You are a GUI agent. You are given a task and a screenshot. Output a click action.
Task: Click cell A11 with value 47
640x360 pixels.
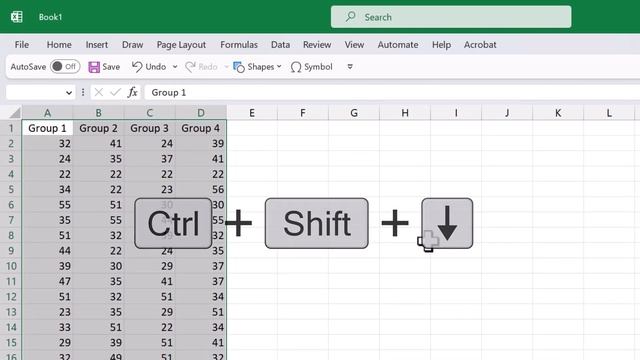[47, 281]
